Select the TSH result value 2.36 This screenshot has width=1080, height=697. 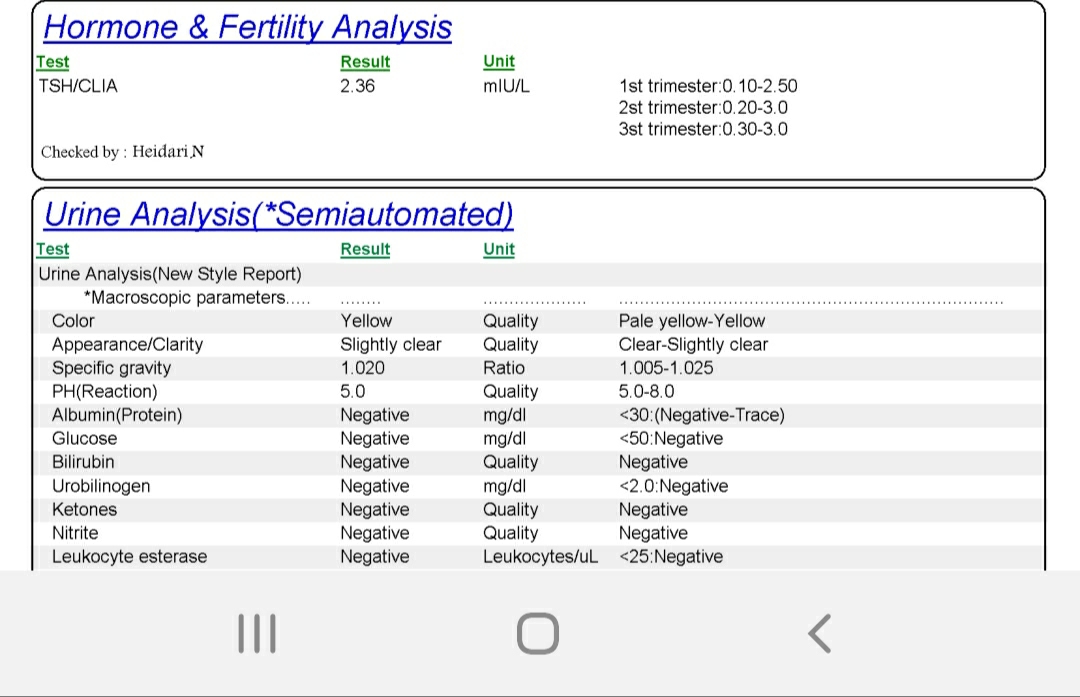tap(357, 86)
